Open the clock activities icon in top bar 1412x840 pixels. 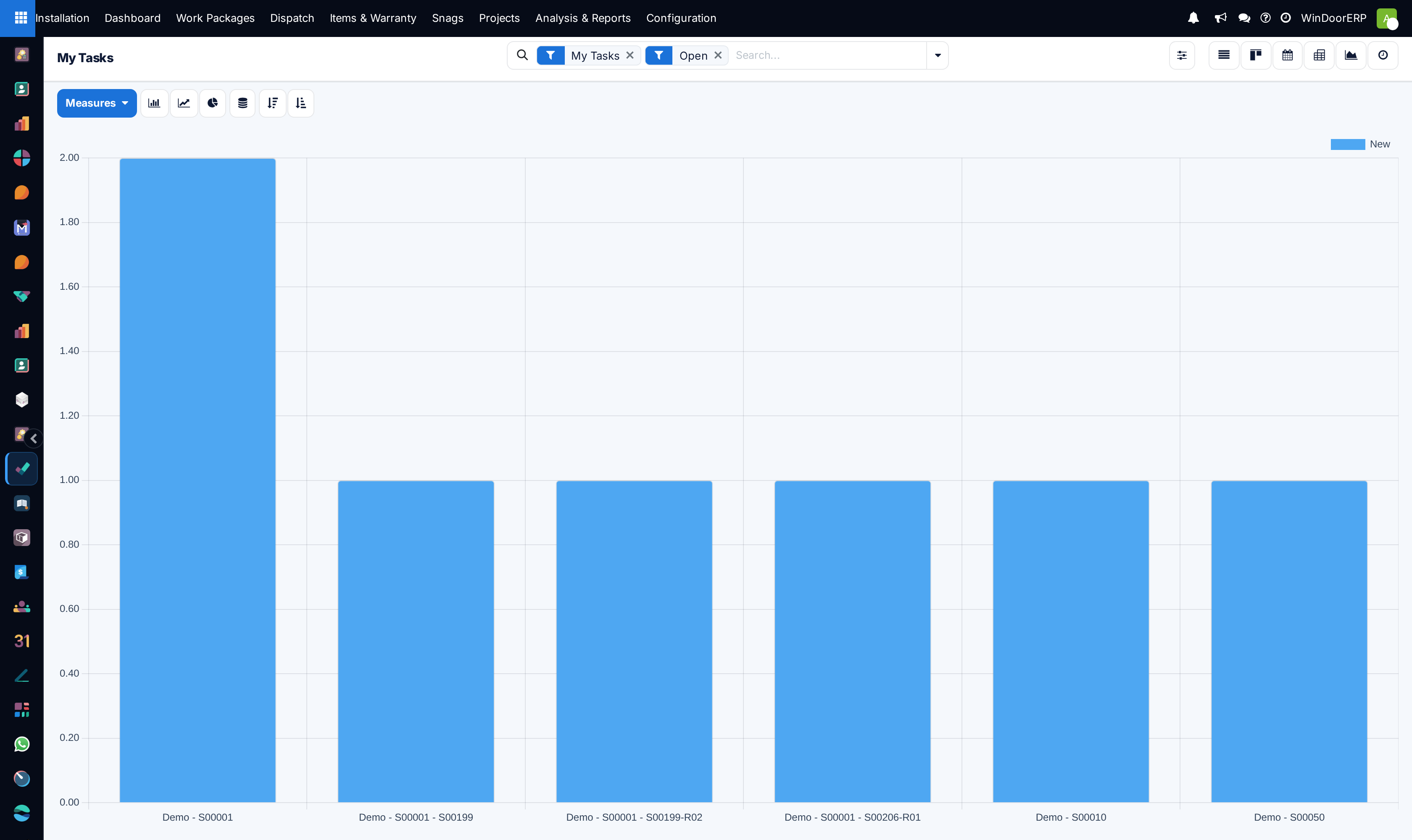[1286, 18]
